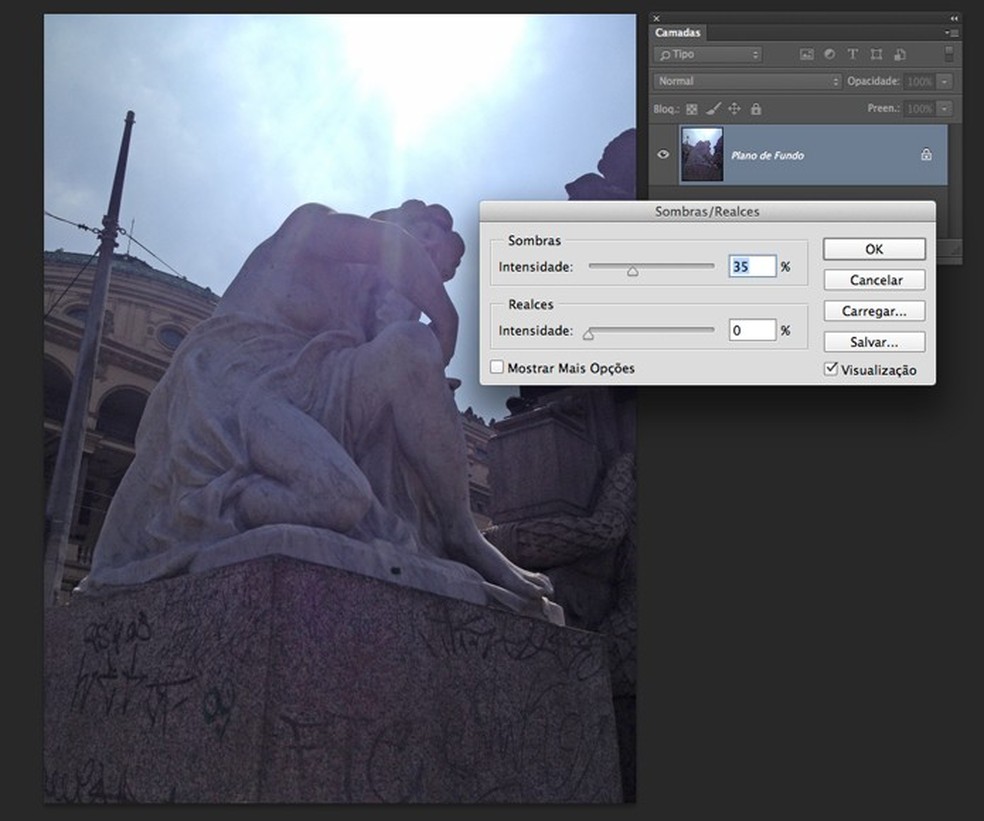
Task: Click the type layer filter icon
Action: [x=853, y=55]
